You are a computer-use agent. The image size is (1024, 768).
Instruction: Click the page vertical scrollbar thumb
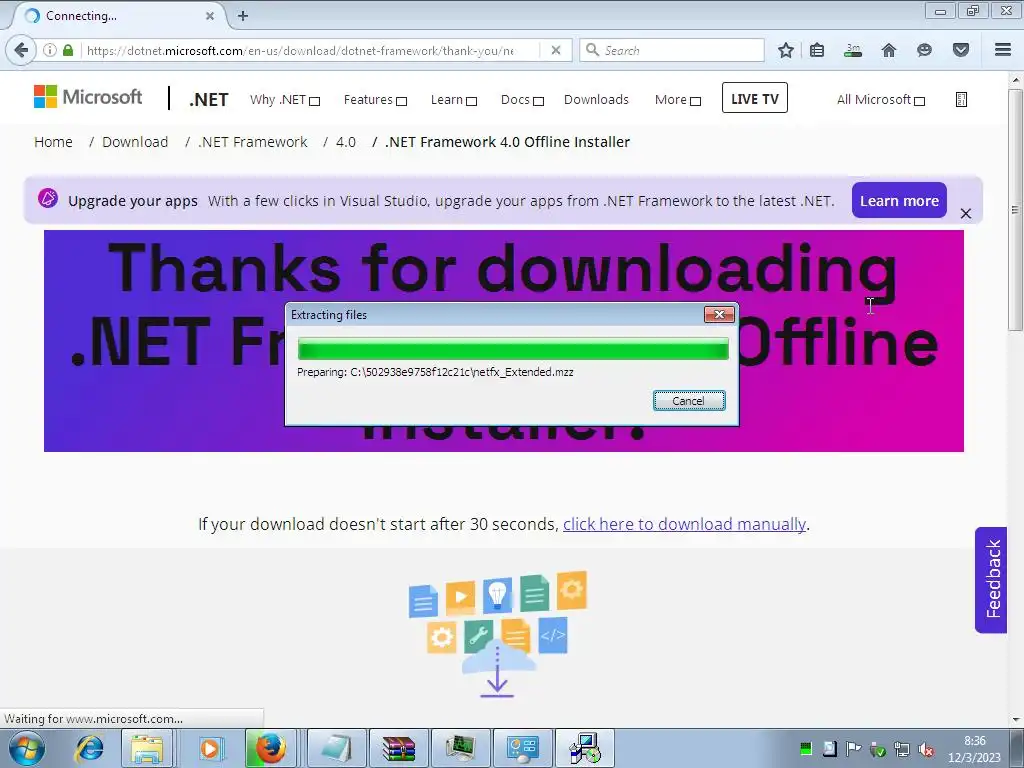coord(1015,210)
